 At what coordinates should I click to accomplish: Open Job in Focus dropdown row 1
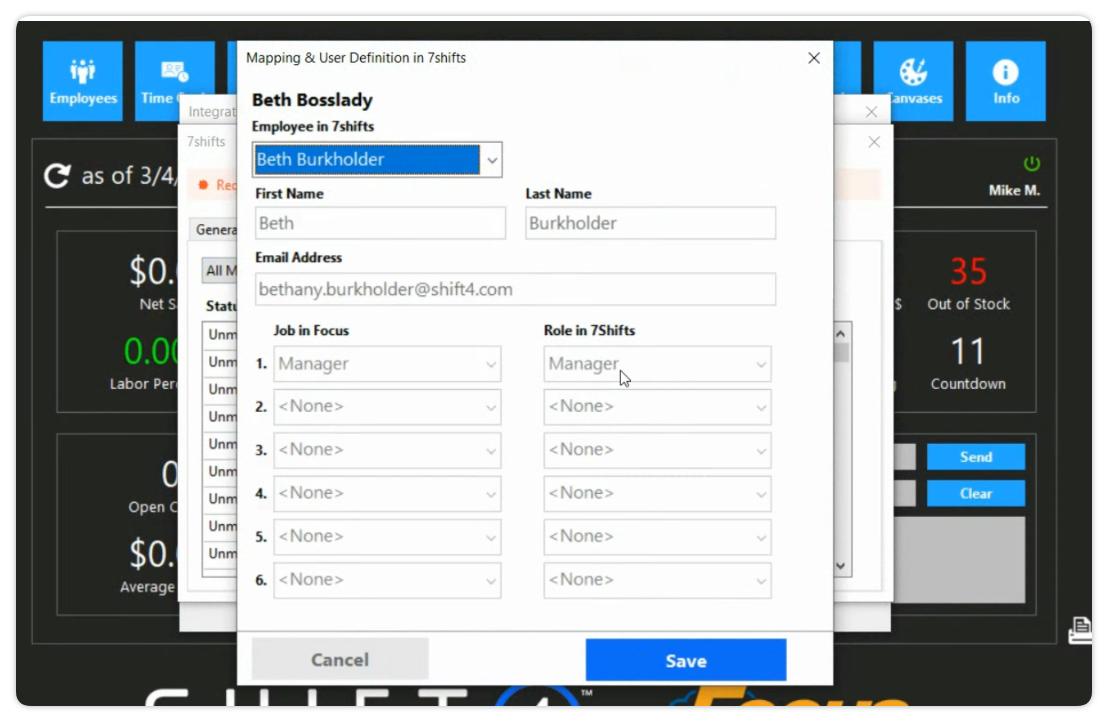click(x=387, y=364)
